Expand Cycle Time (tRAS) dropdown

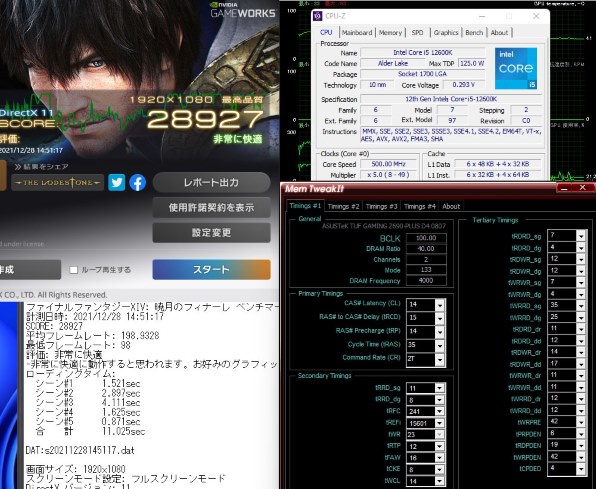pyautogui.click(x=440, y=345)
